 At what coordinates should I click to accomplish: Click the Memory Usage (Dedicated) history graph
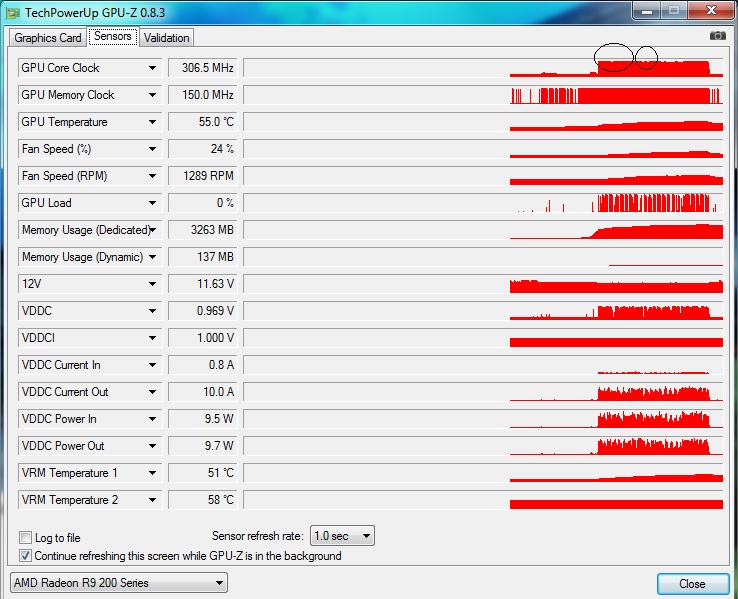tap(483, 230)
